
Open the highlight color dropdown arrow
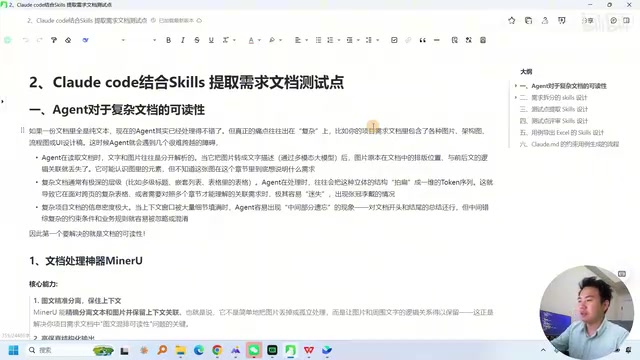280,40
